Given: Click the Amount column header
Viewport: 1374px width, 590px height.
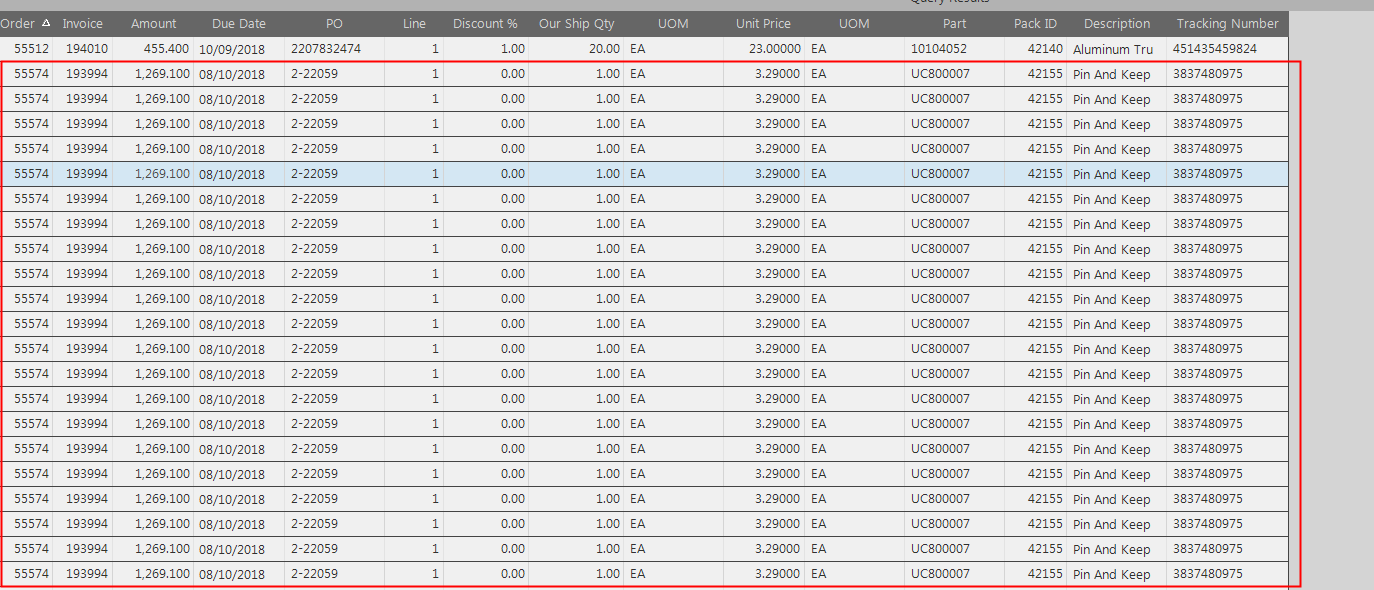Looking at the screenshot, I should 153,24.
